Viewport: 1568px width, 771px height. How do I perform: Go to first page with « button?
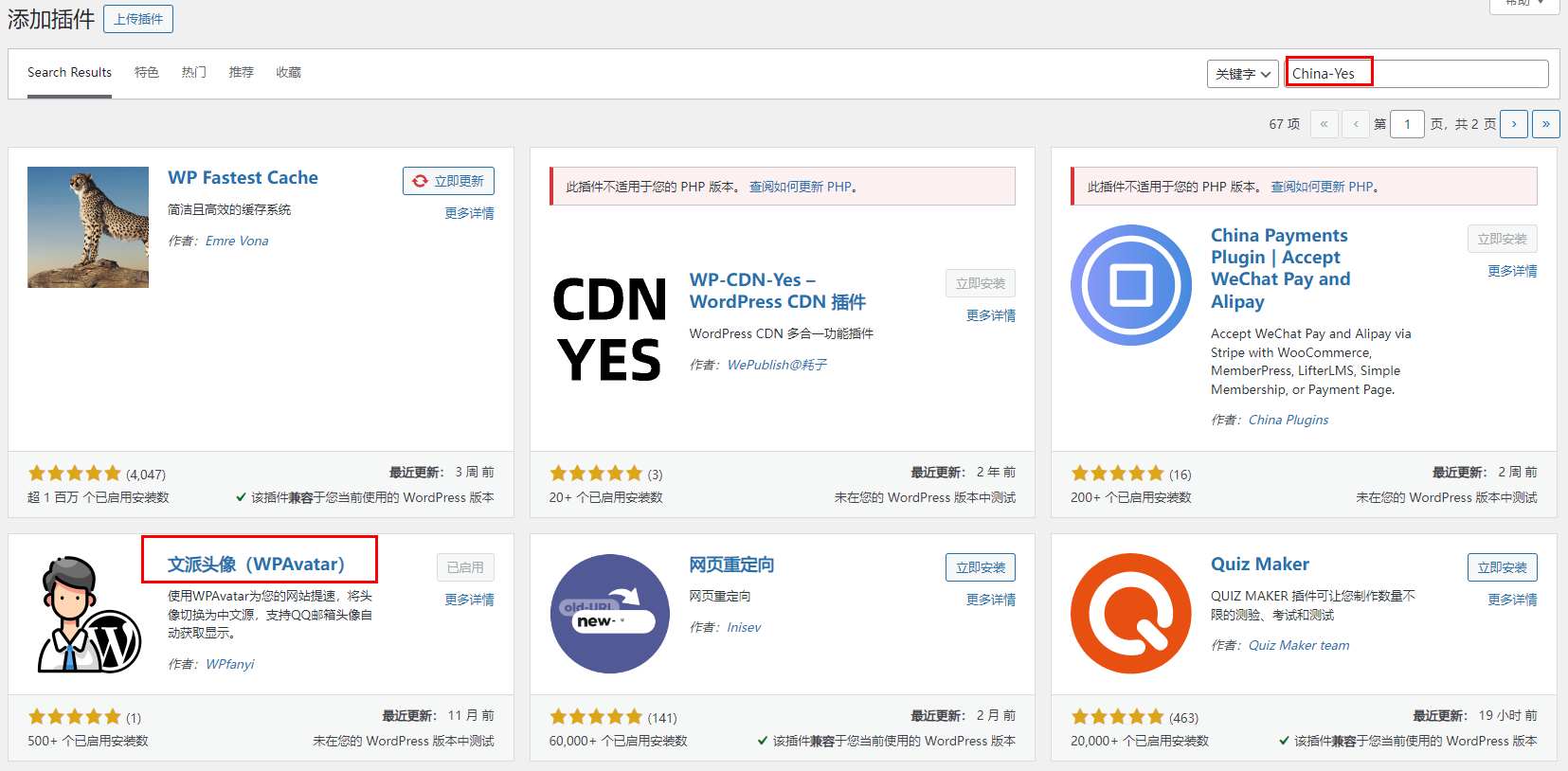pyautogui.click(x=1324, y=124)
